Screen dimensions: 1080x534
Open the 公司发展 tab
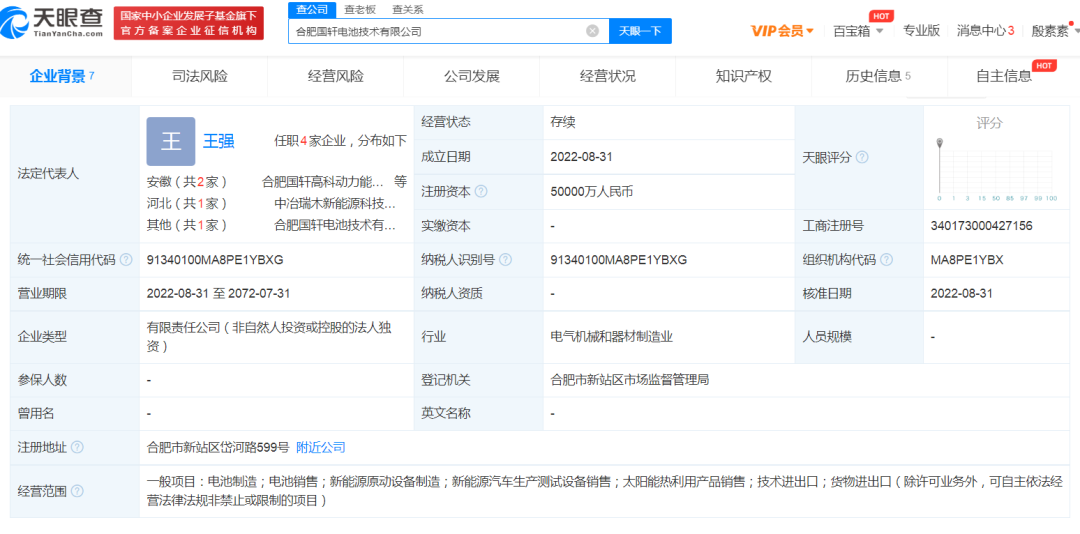click(x=472, y=76)
